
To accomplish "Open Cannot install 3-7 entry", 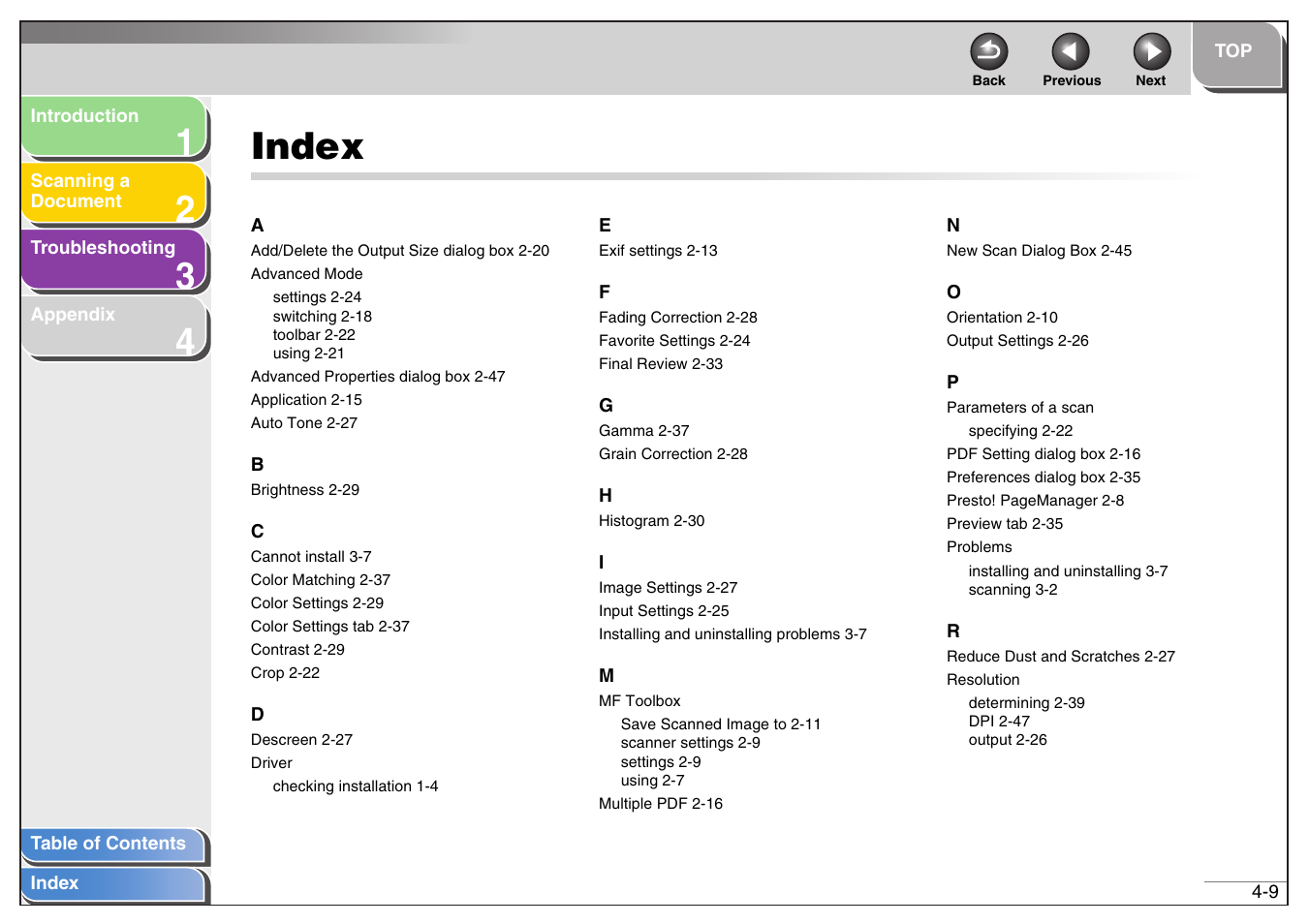I will click(x=311, y=557).
